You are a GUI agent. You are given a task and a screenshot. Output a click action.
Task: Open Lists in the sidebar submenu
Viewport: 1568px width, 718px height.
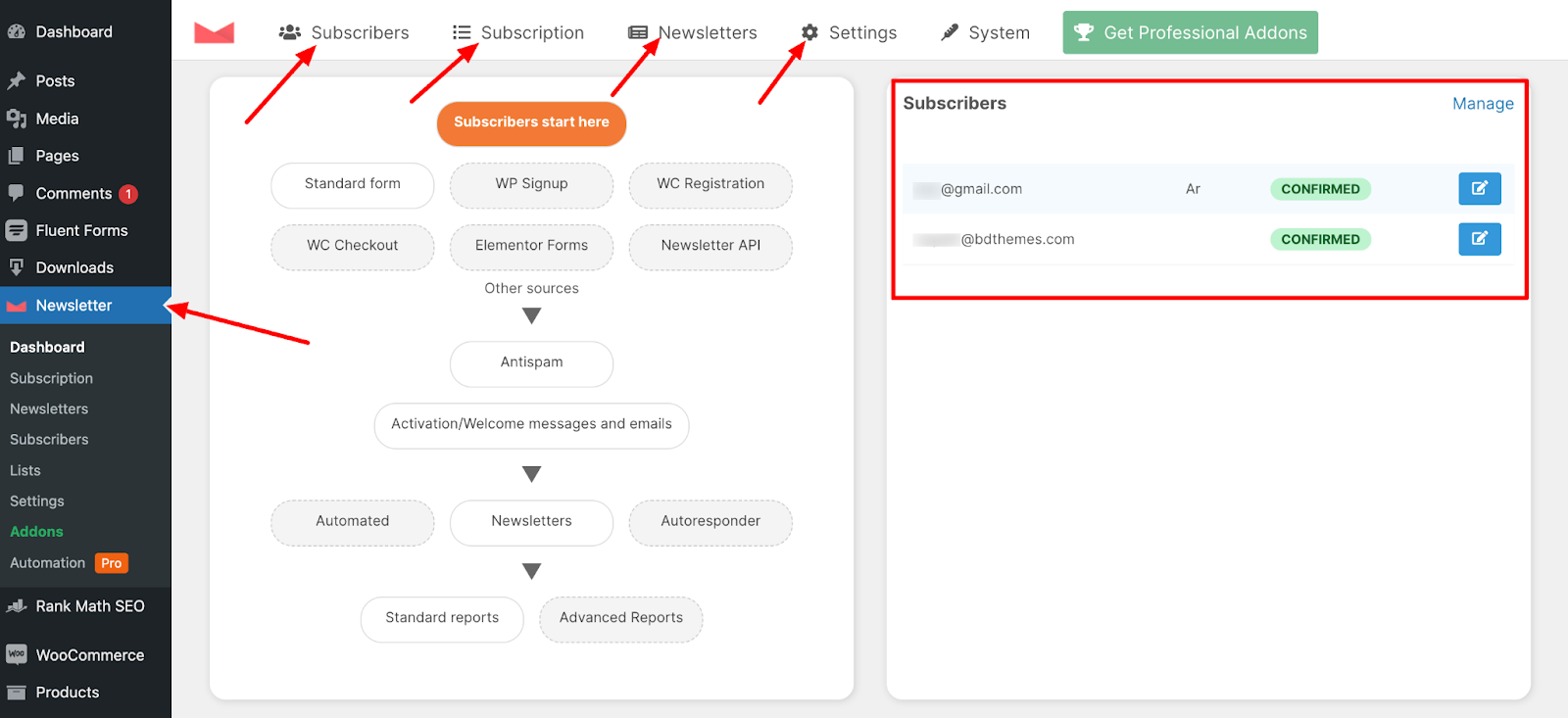tap(25, 470)
